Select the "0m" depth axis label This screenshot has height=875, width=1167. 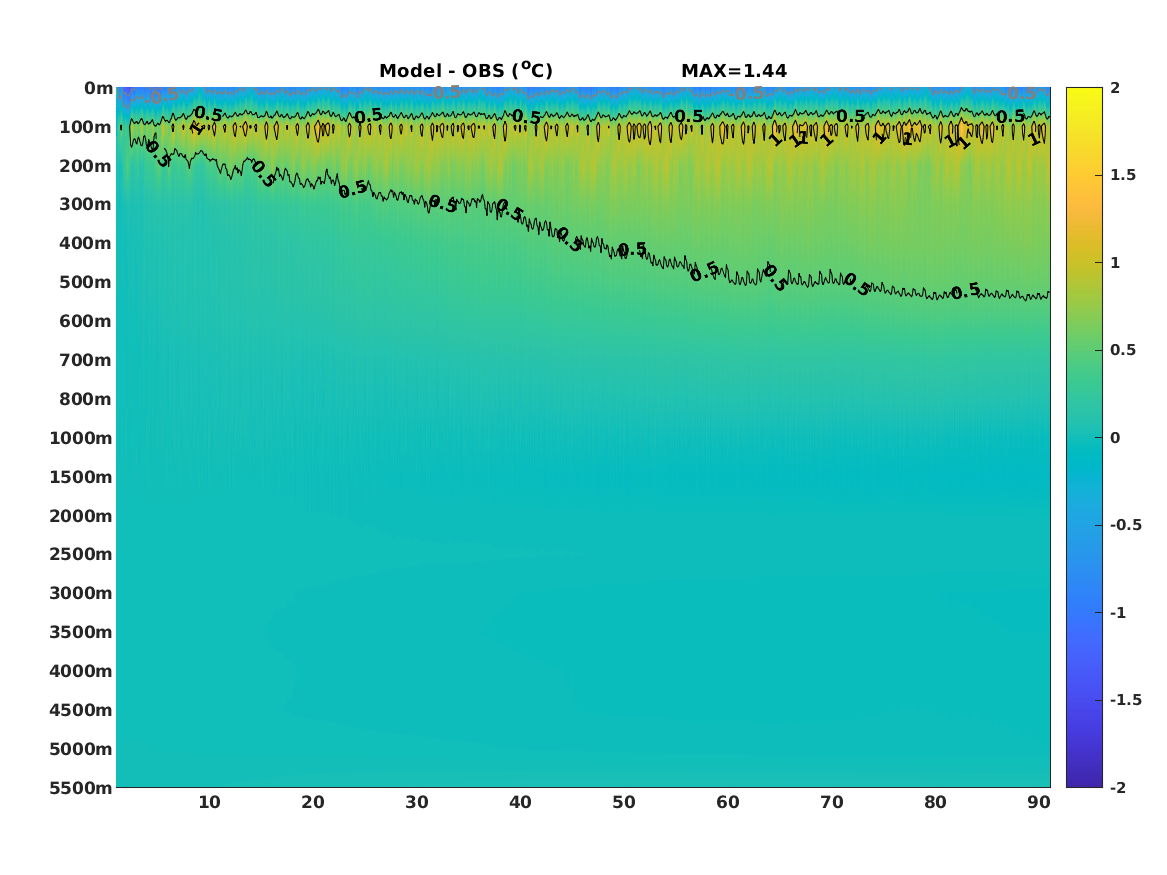(98, 89)
